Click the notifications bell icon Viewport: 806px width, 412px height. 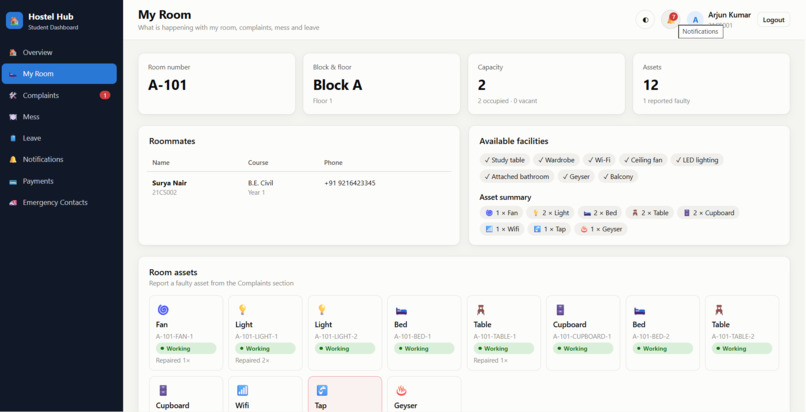point(670,20)
